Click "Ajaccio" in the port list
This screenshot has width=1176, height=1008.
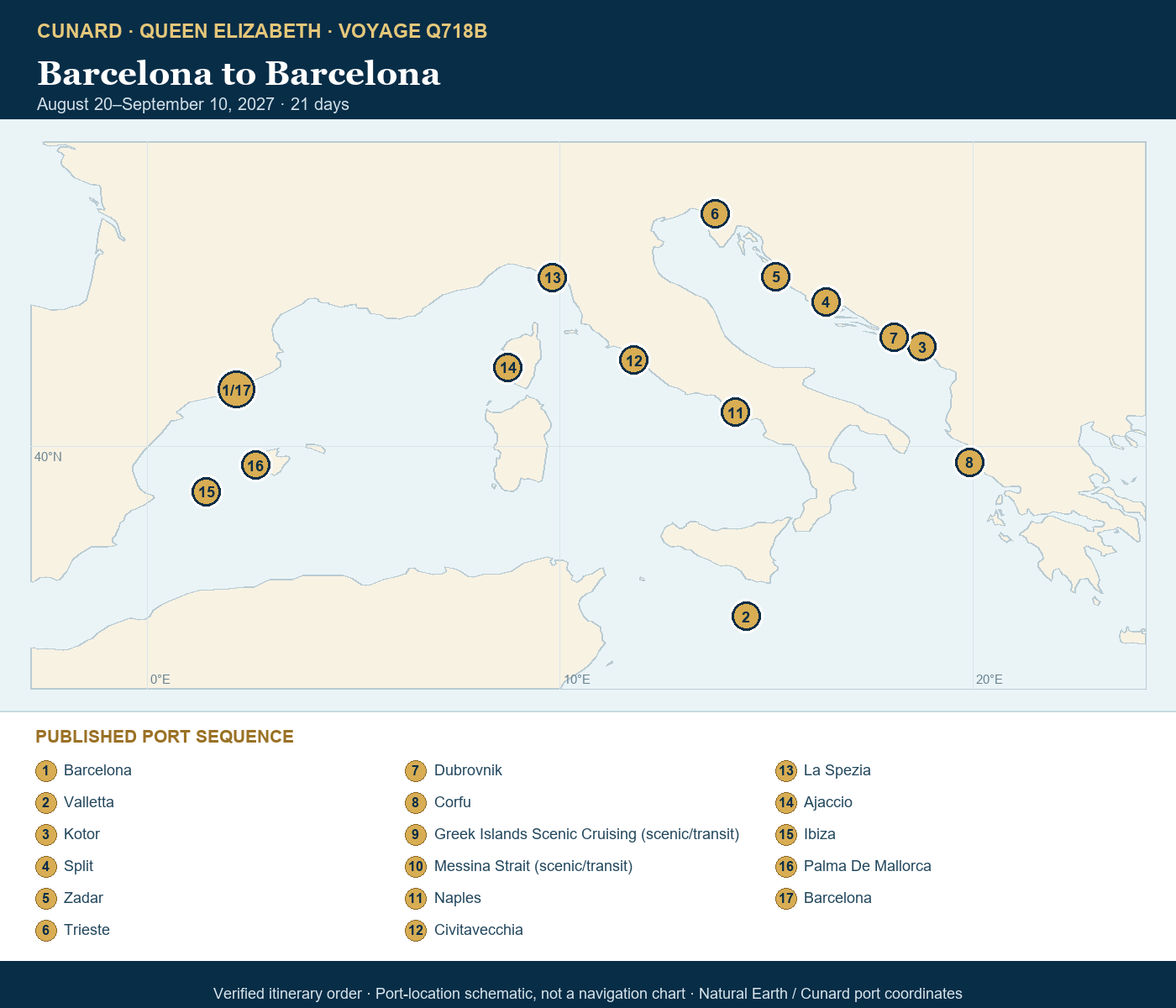pos(828,802)
